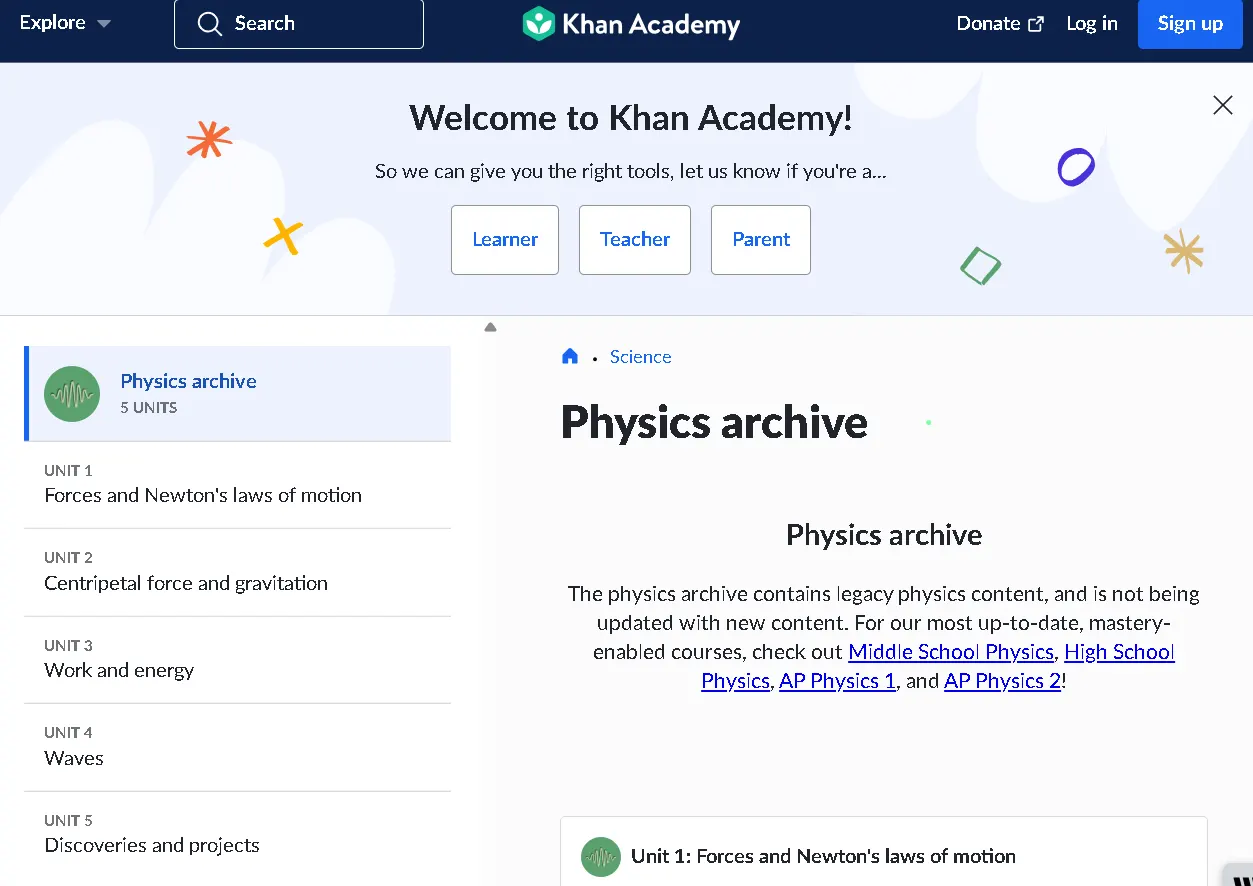Open Donate external link
Screen dimensions: 1253x886
[999, 24]
